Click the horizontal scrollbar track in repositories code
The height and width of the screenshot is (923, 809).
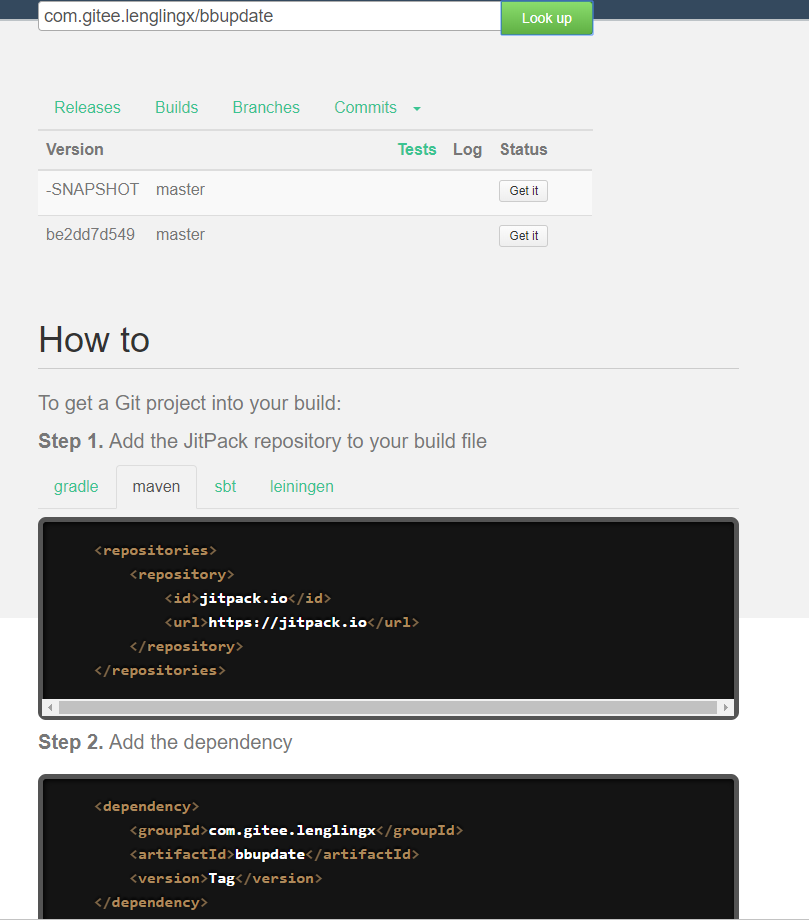click(x=387, y=707)
